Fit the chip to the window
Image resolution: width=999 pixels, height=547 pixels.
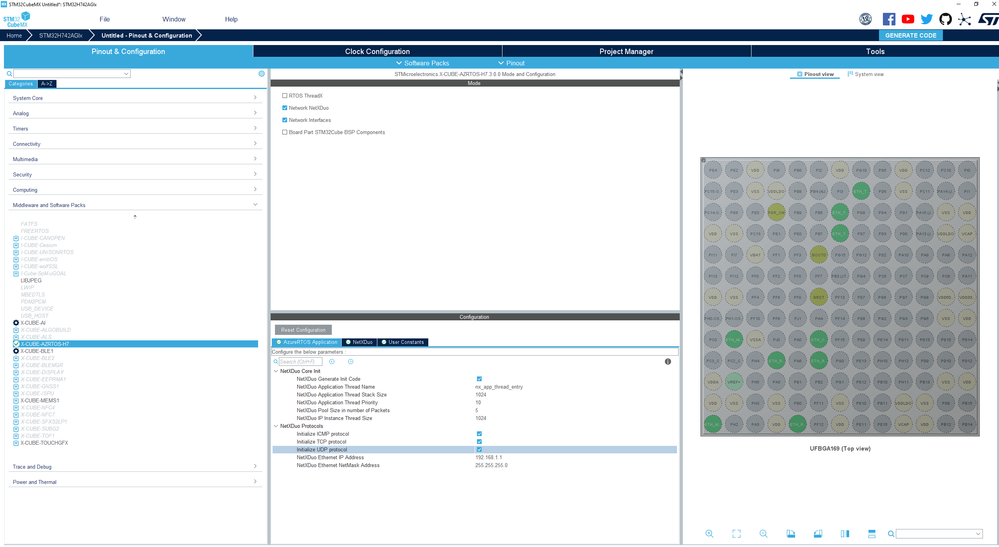pos(737,534)
